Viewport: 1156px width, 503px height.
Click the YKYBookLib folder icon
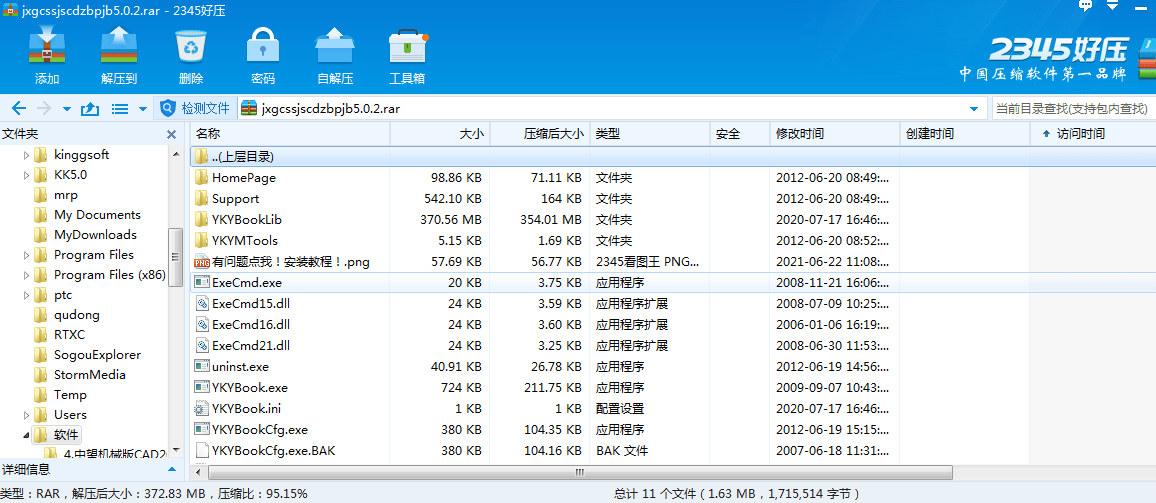(201, 220)
